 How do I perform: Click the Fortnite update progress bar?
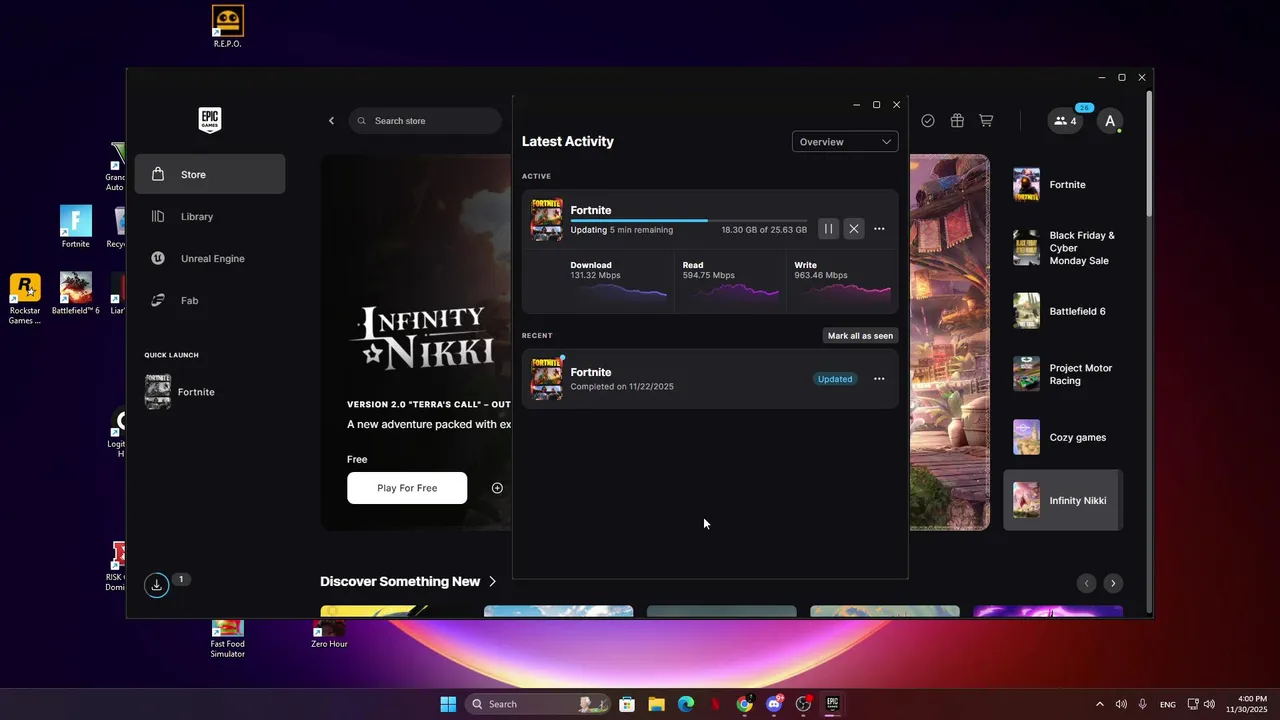[x=689, y=220]
